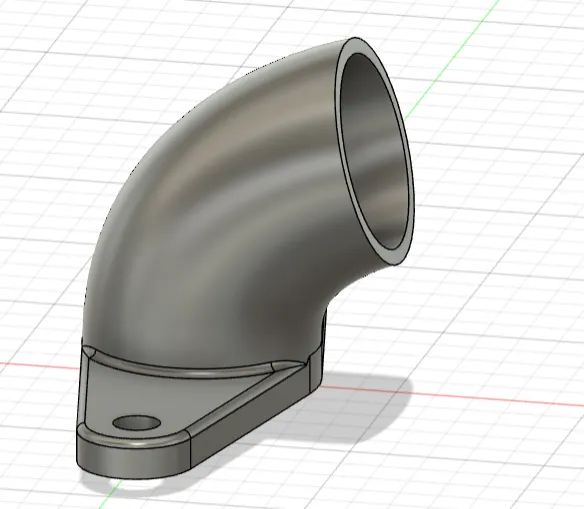Select the left corner fillet where flange meets pipe
The width and height of the screenshot is (584, 509).
89,351
